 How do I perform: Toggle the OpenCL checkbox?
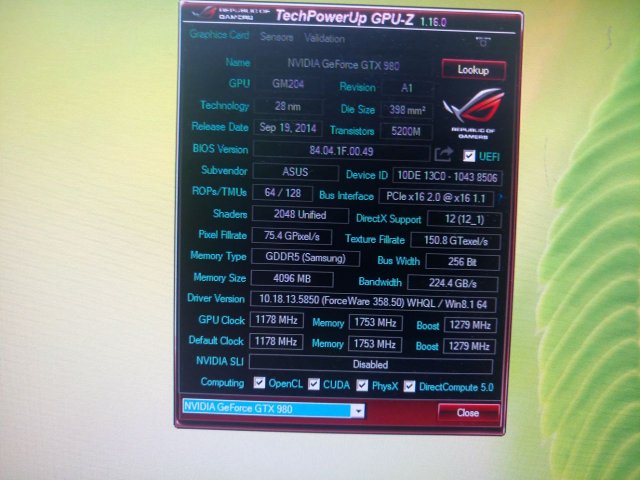(259, 383)
